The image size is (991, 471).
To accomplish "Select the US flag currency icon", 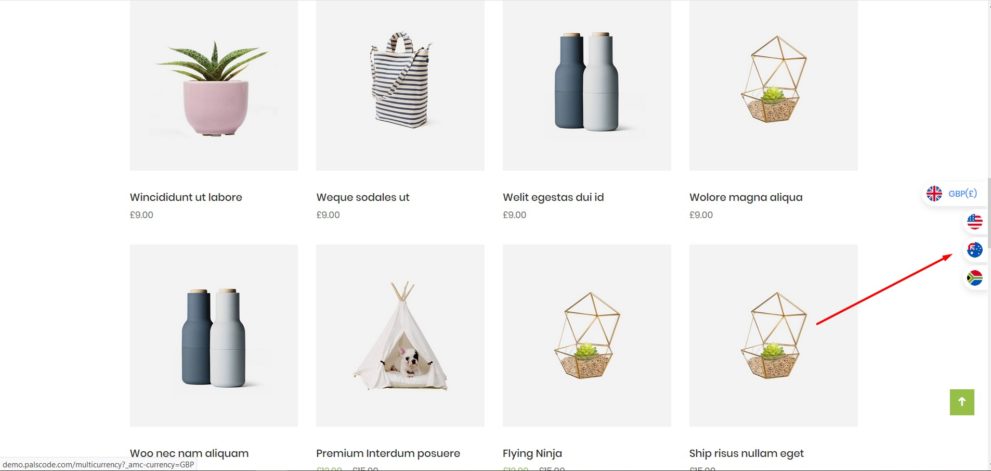I will point(975,222).
